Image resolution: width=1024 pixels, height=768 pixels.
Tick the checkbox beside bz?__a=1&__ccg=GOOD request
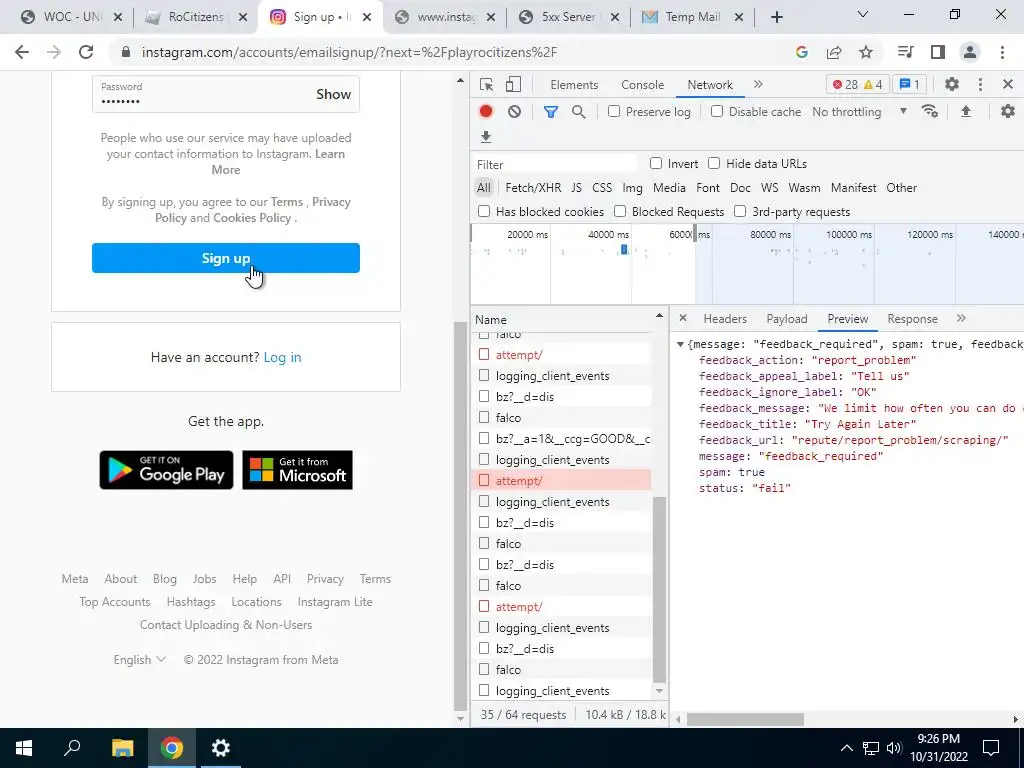[484, 438]
